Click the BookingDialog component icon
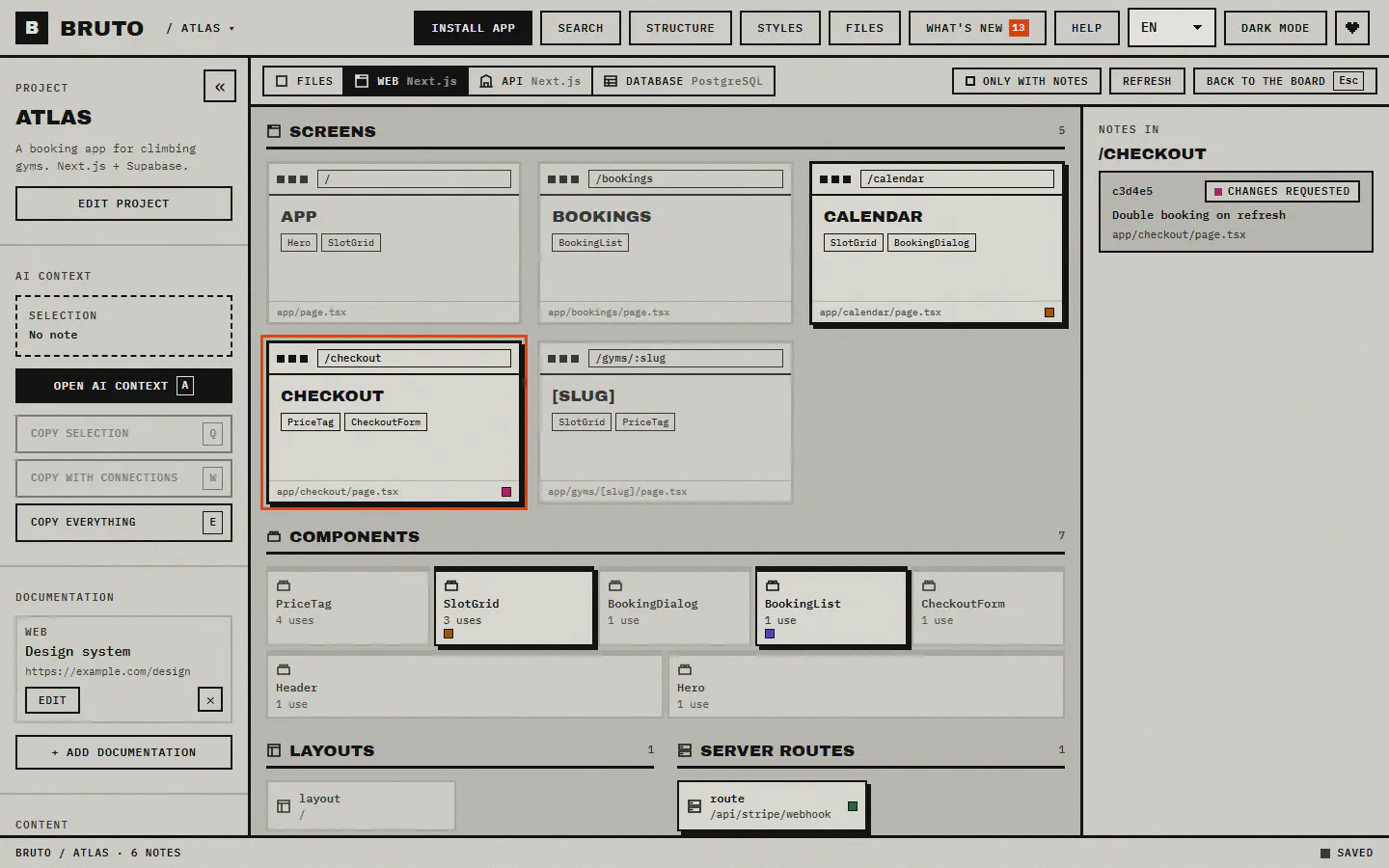The height and width of the screenshot is (868, 1389). 615,585
